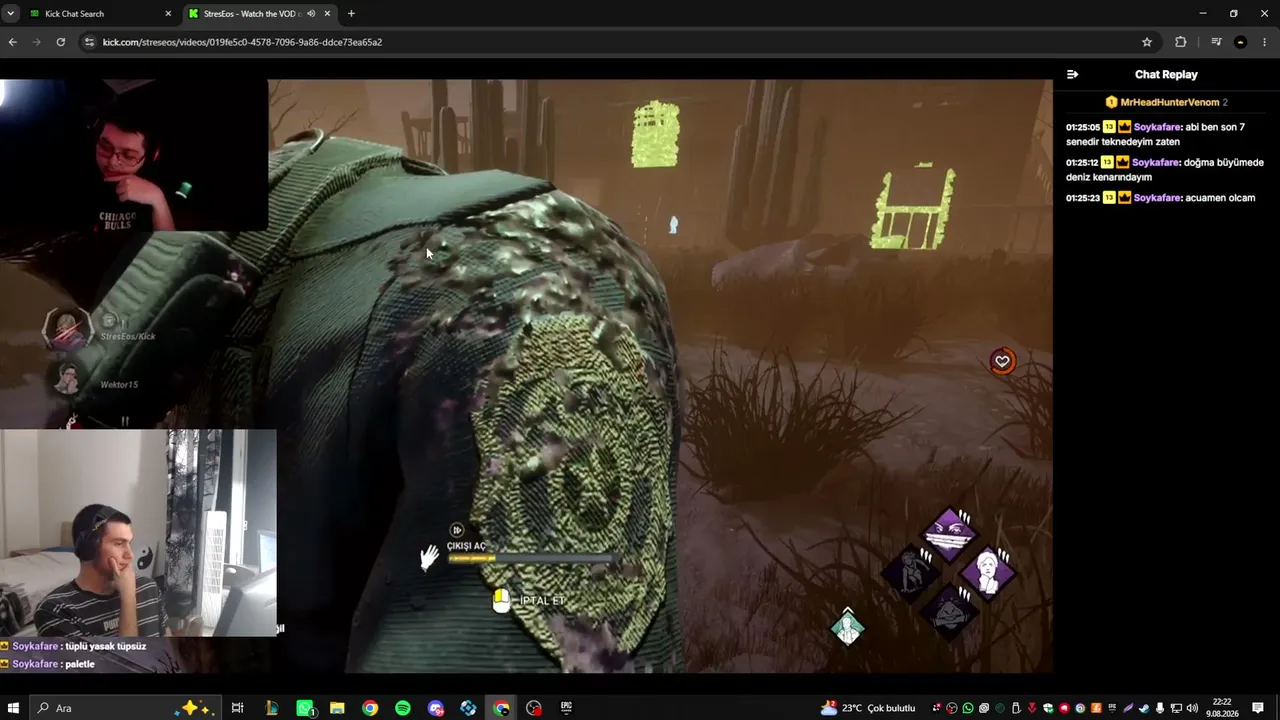This screenshot has width=1280, height=720.
Task: Open League of Legends from taskbar
Action: (x=271, y=708)
